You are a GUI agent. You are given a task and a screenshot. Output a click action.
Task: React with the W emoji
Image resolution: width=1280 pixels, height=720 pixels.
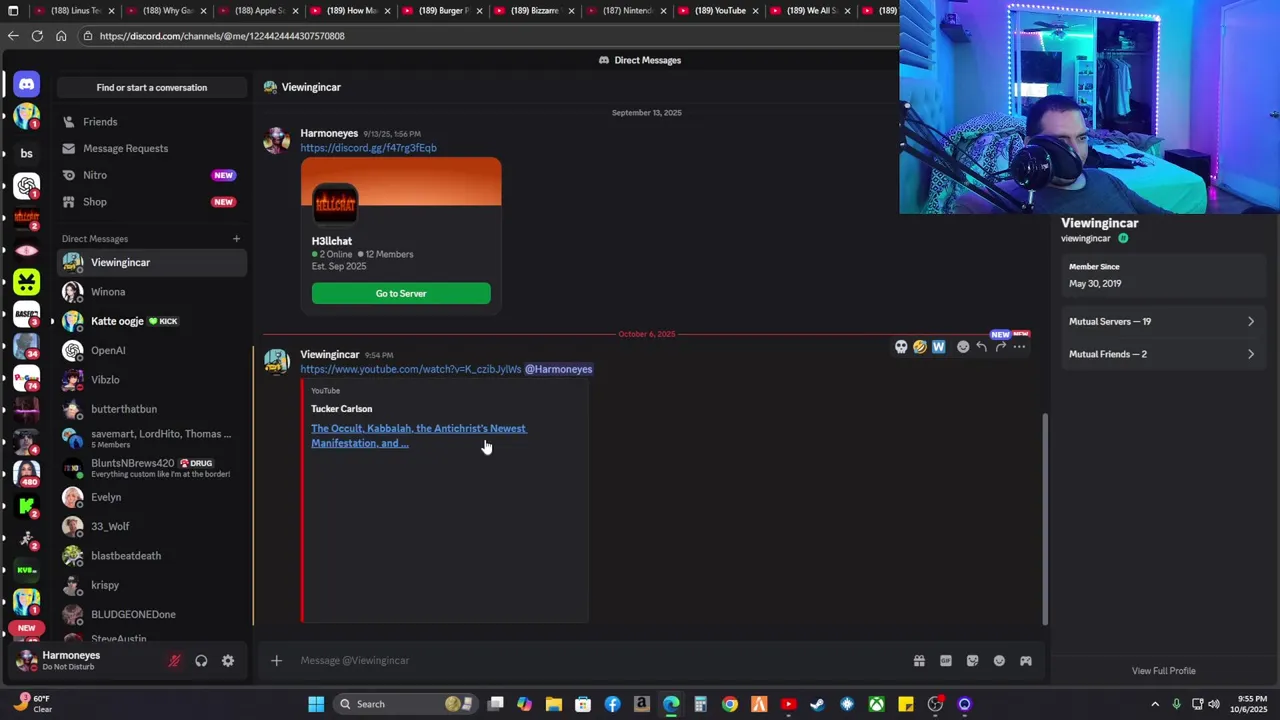pyautogui.click(x=938, y=347)
